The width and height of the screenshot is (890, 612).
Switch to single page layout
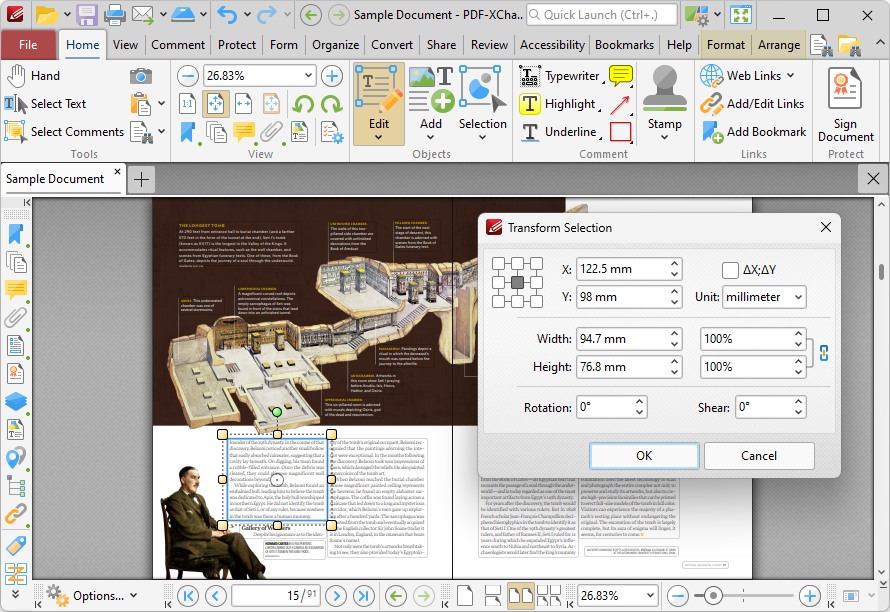tap(465, 596)
